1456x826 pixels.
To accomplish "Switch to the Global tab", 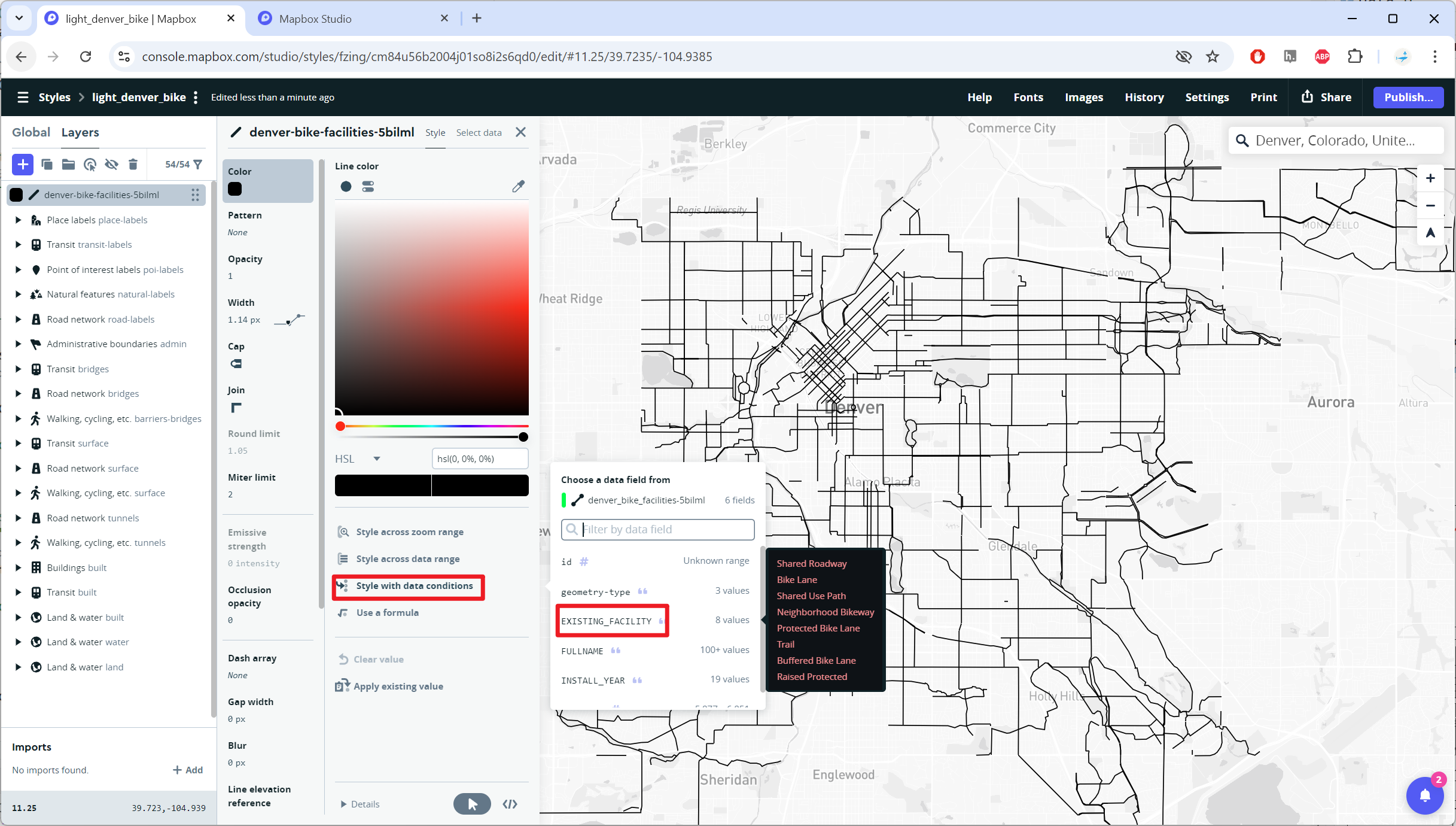I will point(31,132).
